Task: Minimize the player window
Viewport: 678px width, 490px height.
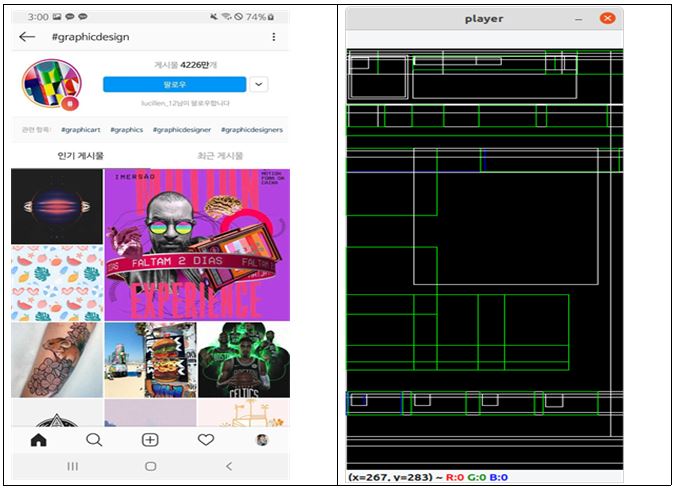Action: [x=577, y=18]
